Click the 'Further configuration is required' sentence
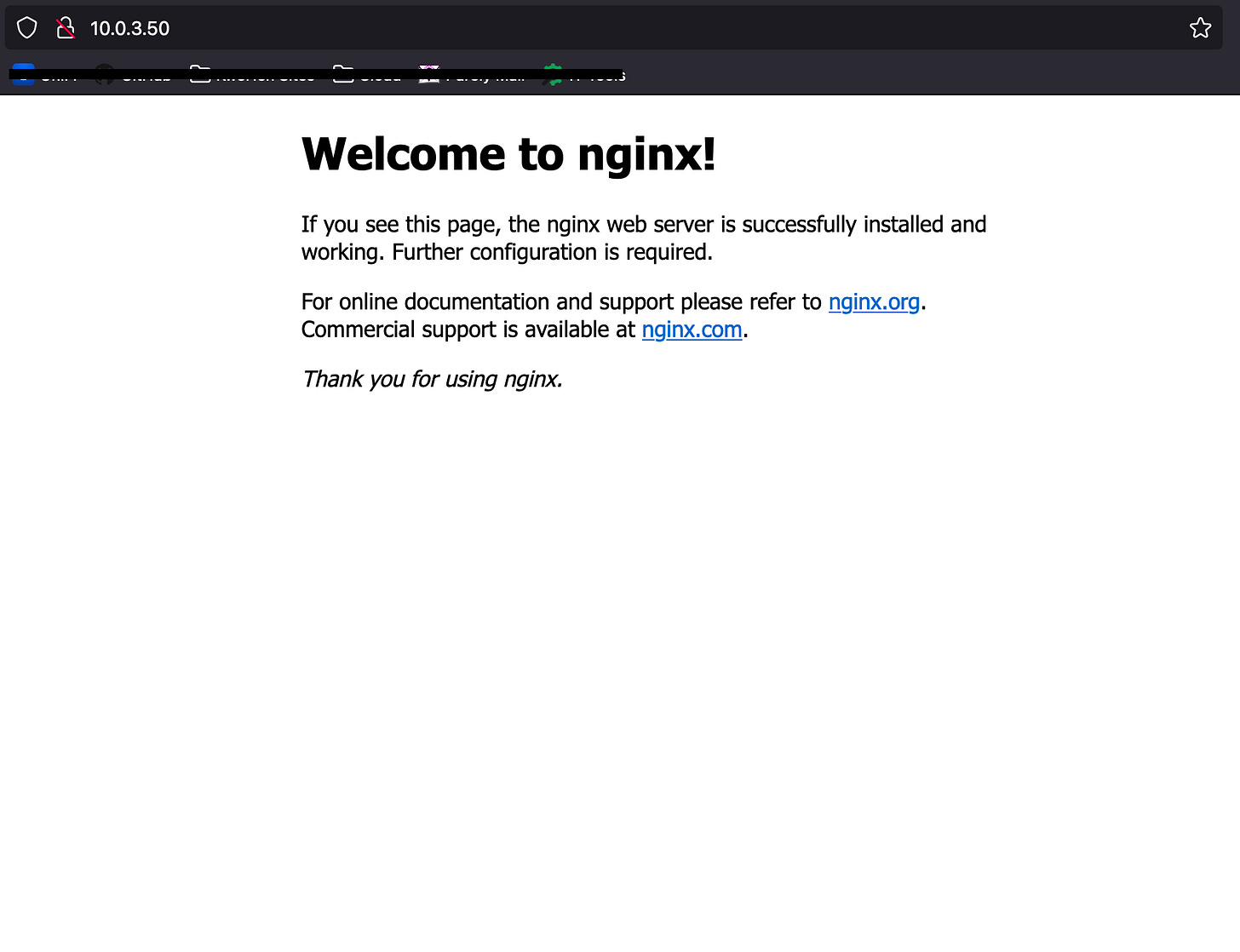This screenshot has width=1240, height=952. tap(552, 253)
